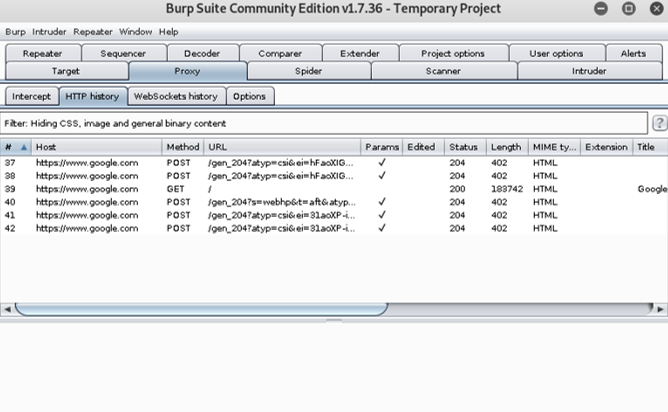Click the left scrollbar arrow
This screenshot has width=668, height=412.
coord(7,309)
